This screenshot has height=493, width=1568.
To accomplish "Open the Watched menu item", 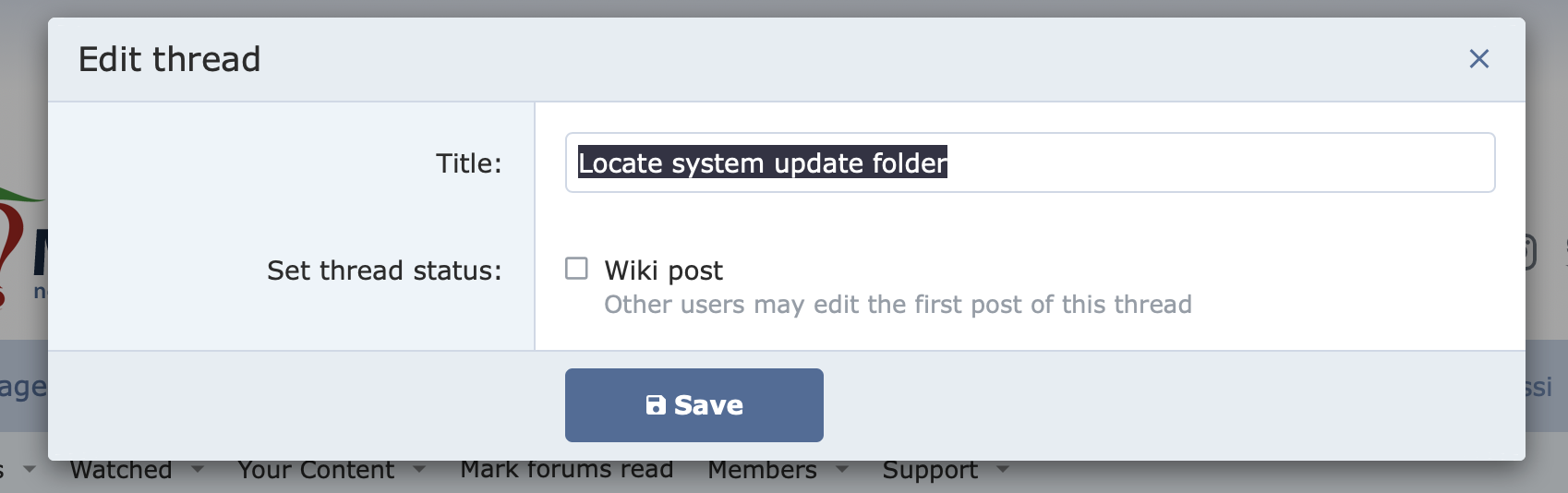I will pyautogui.click(x=121, y=470).
